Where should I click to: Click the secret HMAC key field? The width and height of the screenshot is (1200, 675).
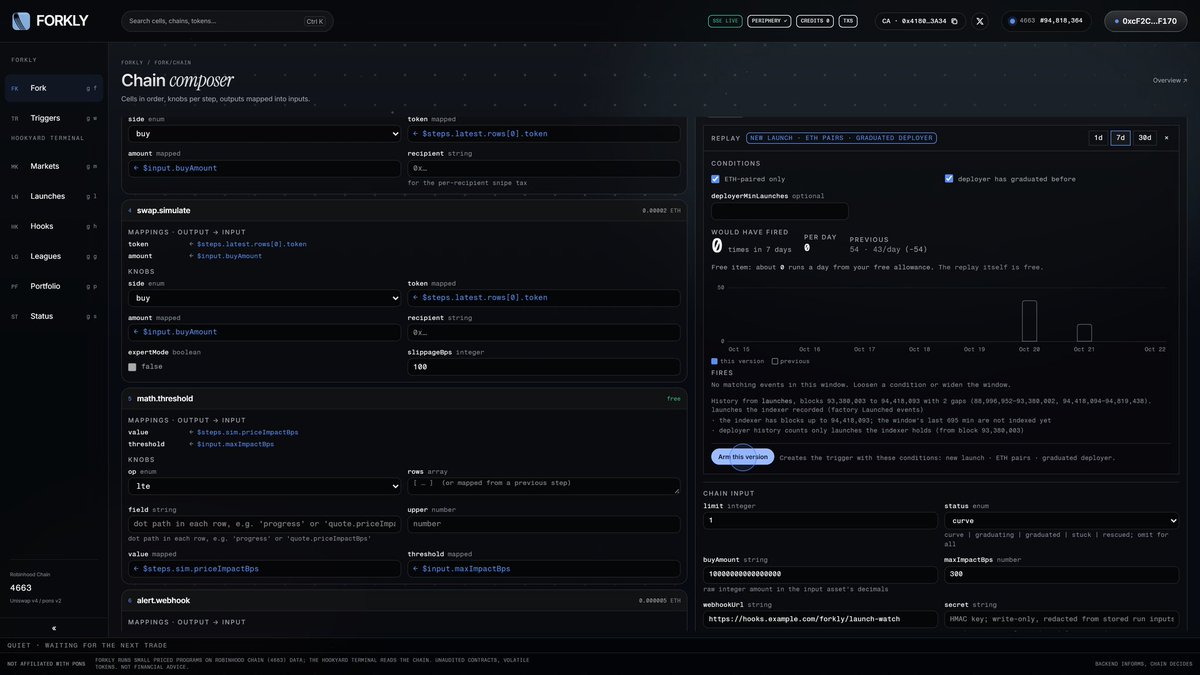point(1061,619)
